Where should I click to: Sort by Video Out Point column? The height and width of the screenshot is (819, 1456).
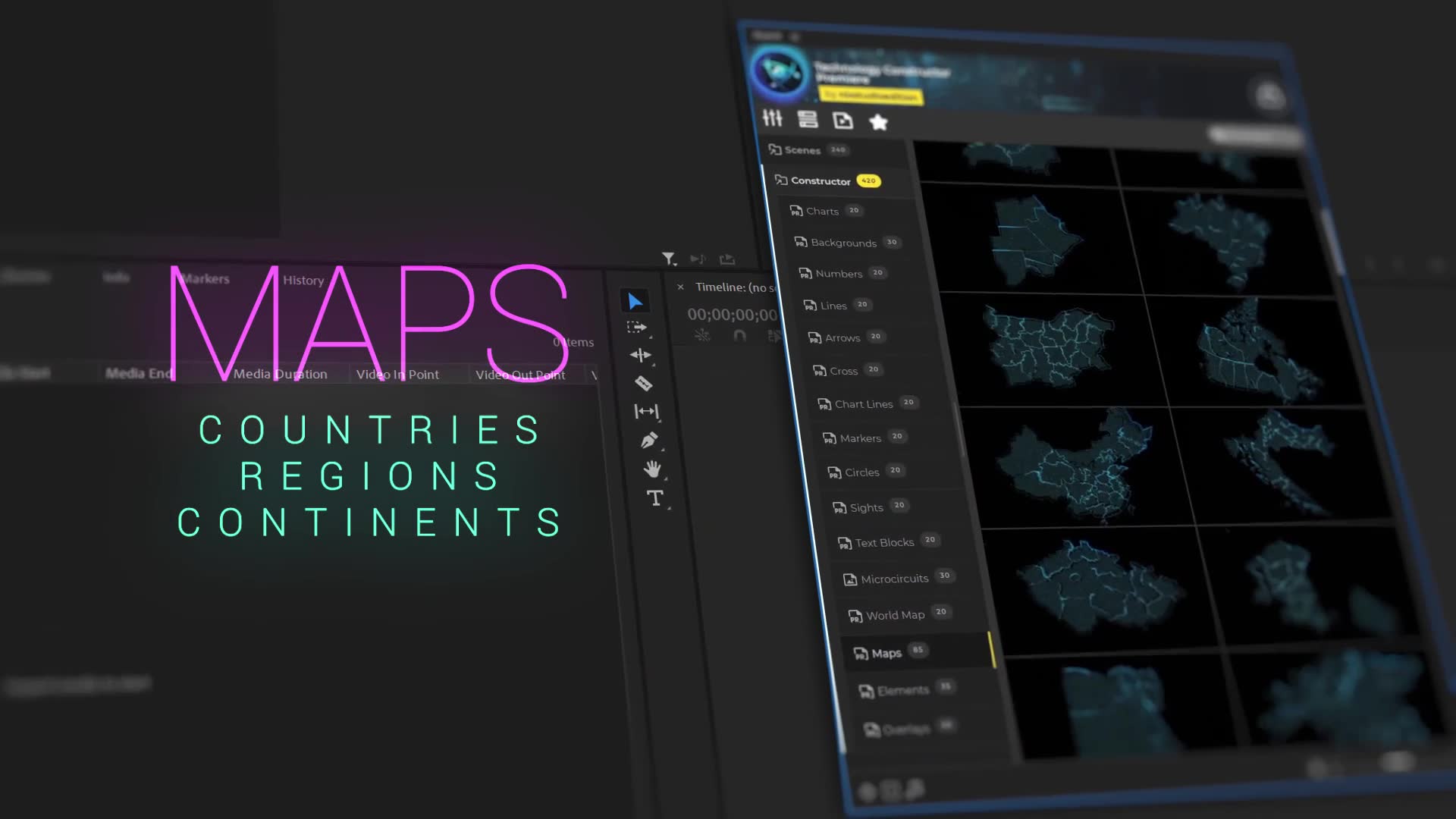click(520, 375)
